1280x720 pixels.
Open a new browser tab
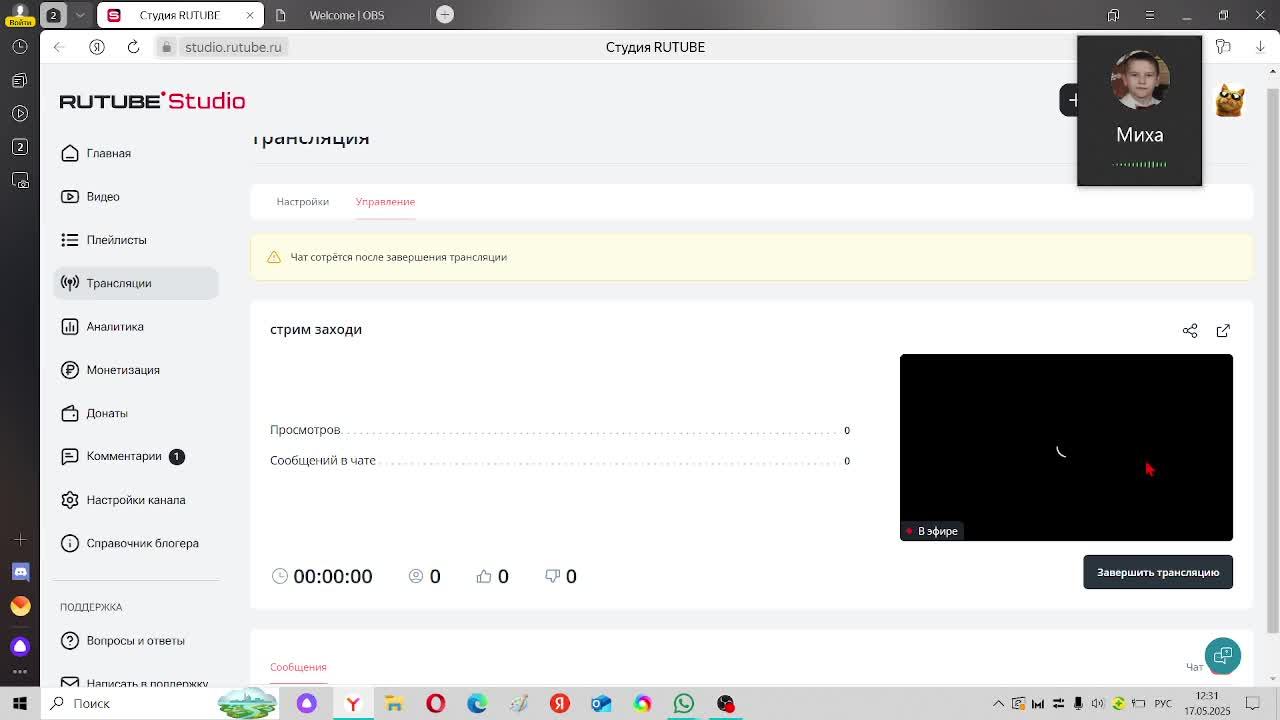point(445,14)
